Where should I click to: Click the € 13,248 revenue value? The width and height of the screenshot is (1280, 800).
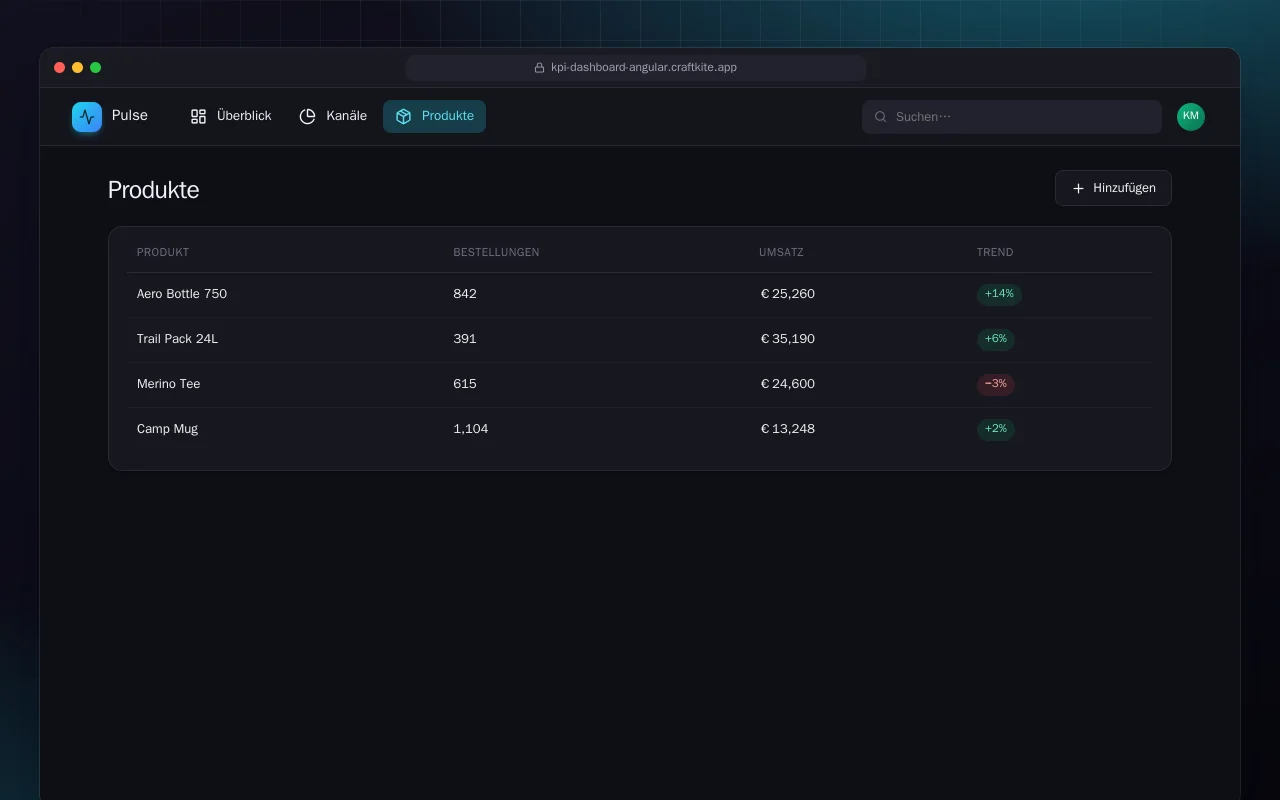click(788, 429)
